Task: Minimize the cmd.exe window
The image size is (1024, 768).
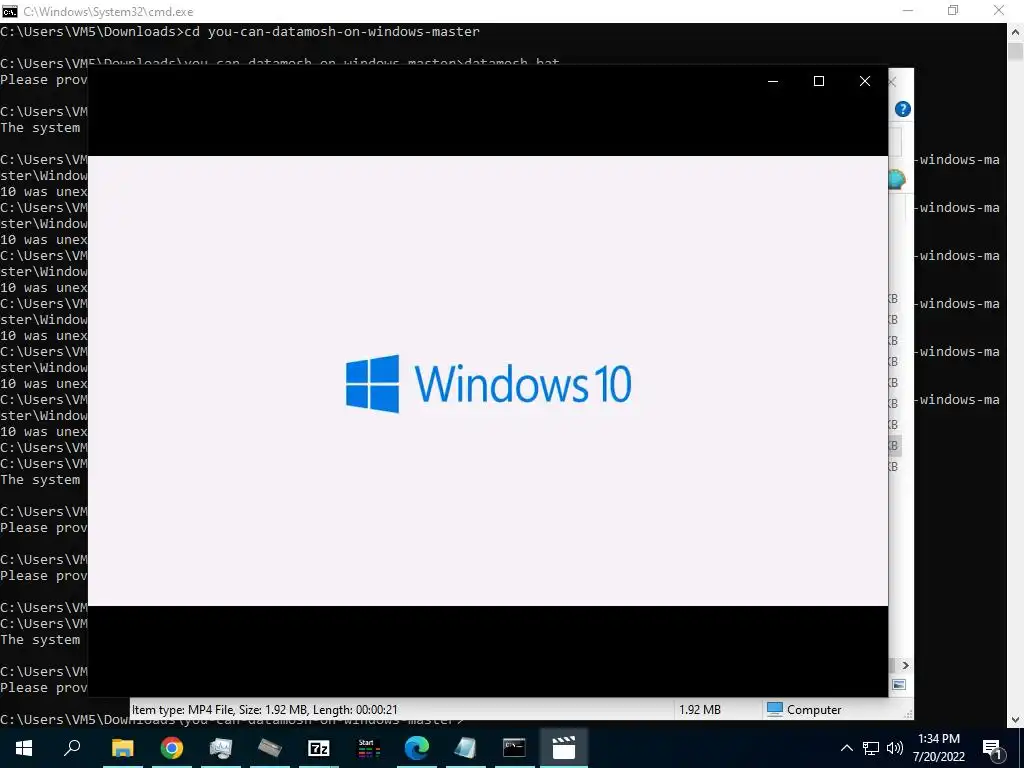Action: [908, 10]
